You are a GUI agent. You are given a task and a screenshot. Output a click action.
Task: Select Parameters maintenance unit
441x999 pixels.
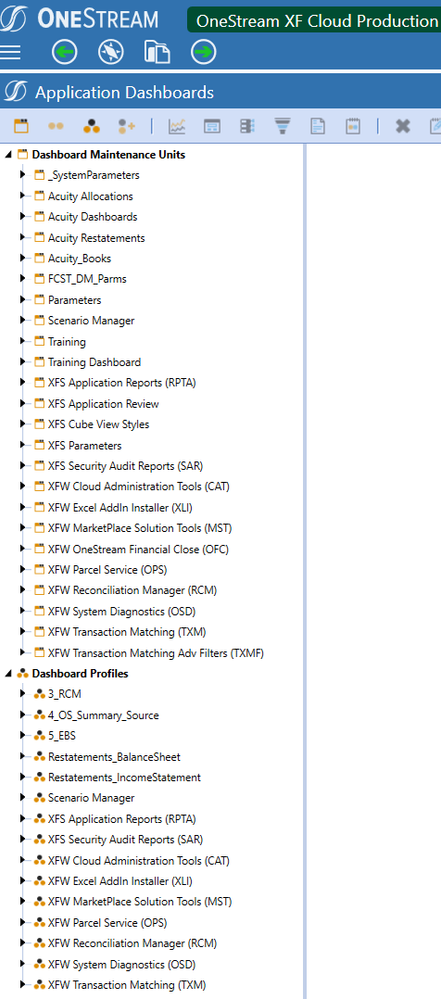(75, 300)
